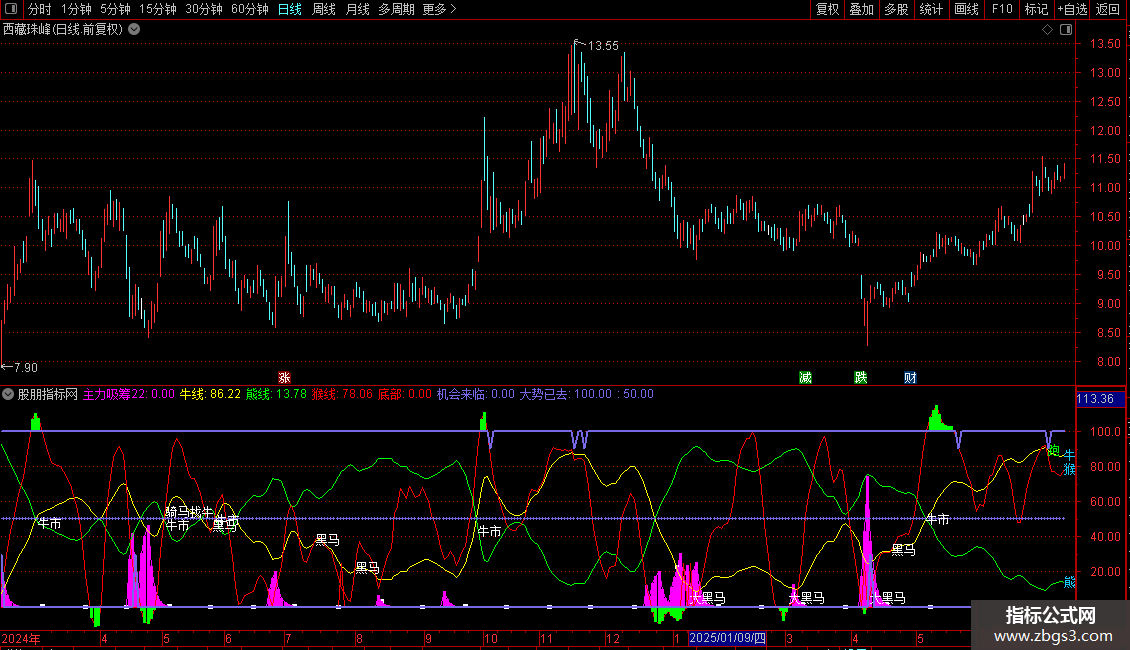Add stock via +自选 button

coord(1072,9)
